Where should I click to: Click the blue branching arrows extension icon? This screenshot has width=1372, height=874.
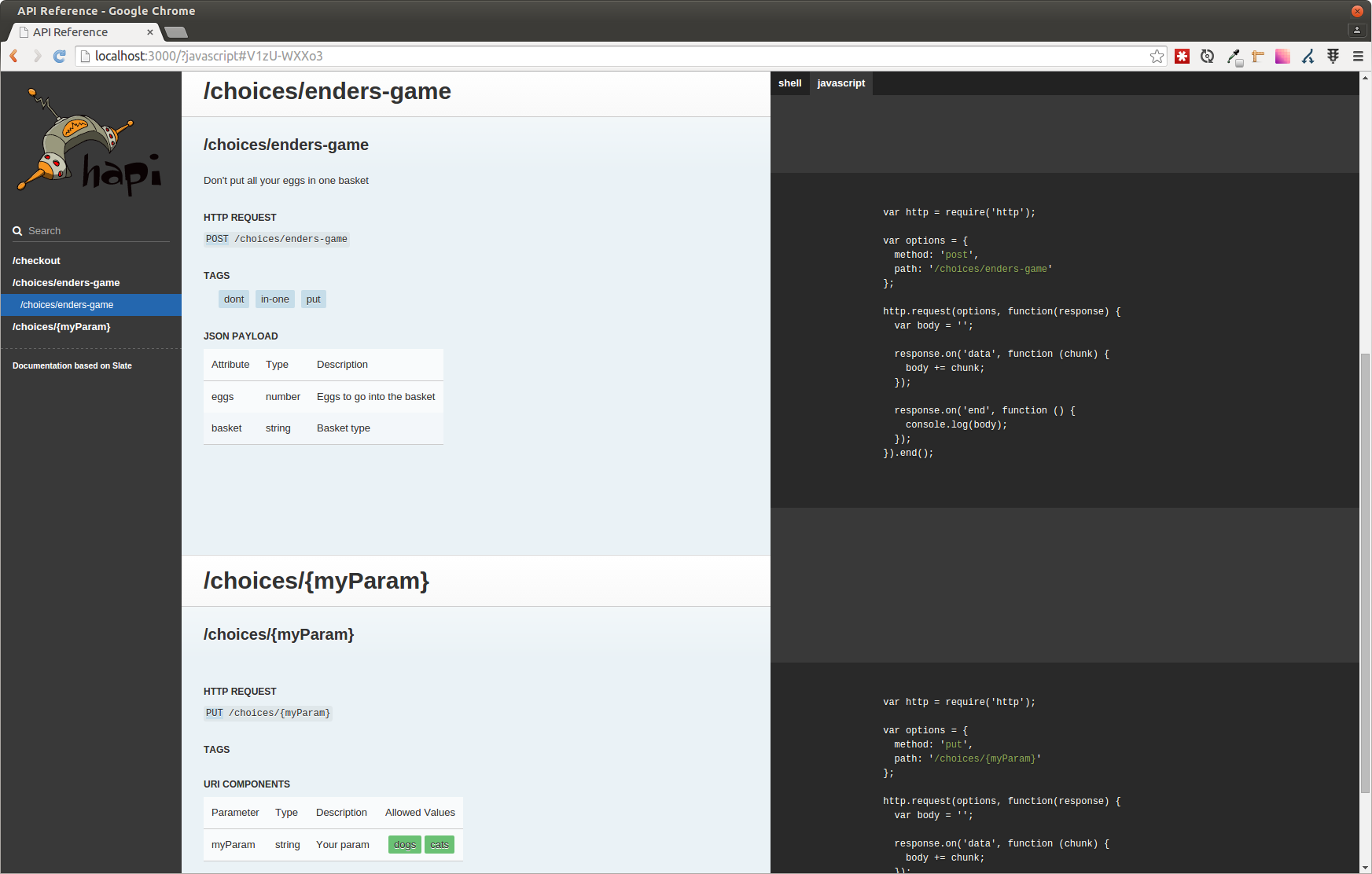pos(1308,56)
